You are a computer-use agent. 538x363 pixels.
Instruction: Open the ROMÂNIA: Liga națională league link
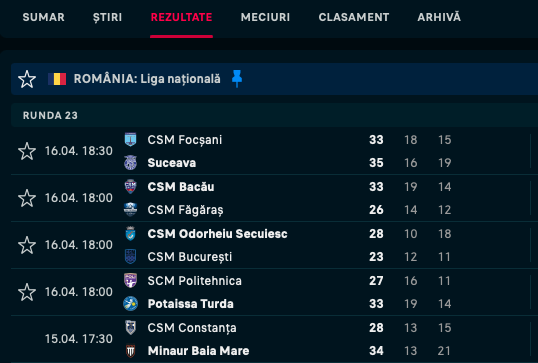coord(147,79)
